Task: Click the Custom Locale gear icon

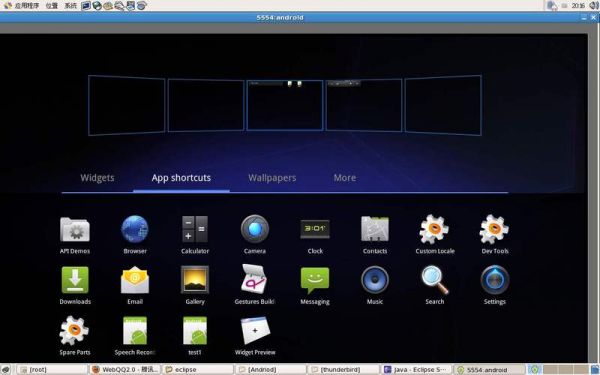Action: click(x=435, y=229)
